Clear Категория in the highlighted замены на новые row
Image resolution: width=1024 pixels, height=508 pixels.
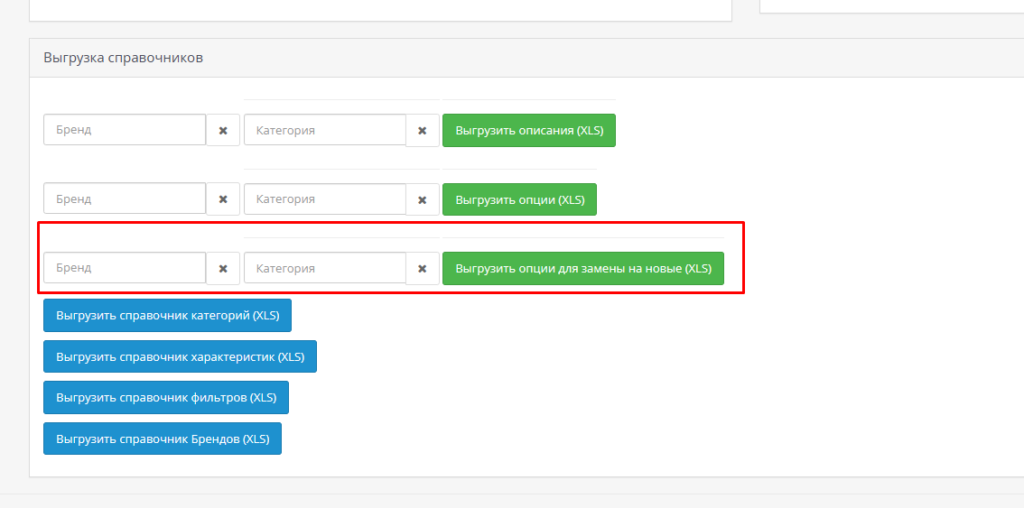point(422,268)
